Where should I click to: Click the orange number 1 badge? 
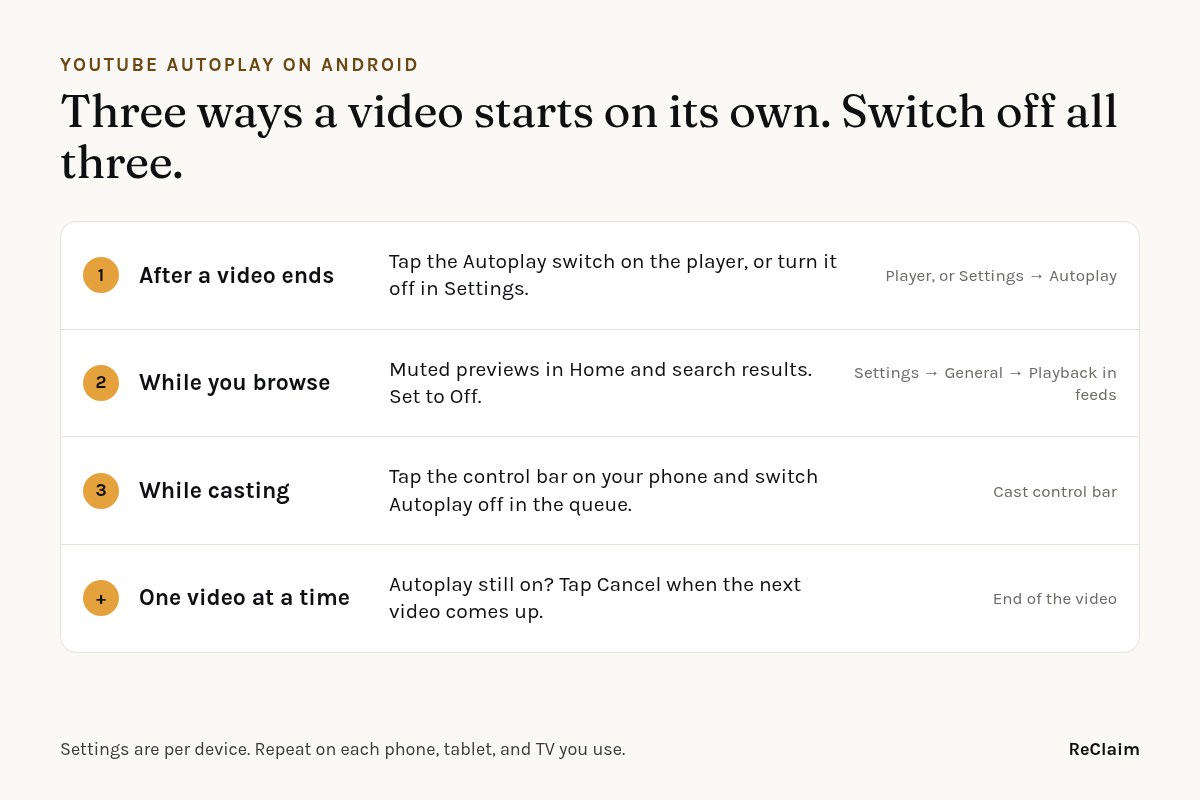pyautogui.click(x=101, y=275)
